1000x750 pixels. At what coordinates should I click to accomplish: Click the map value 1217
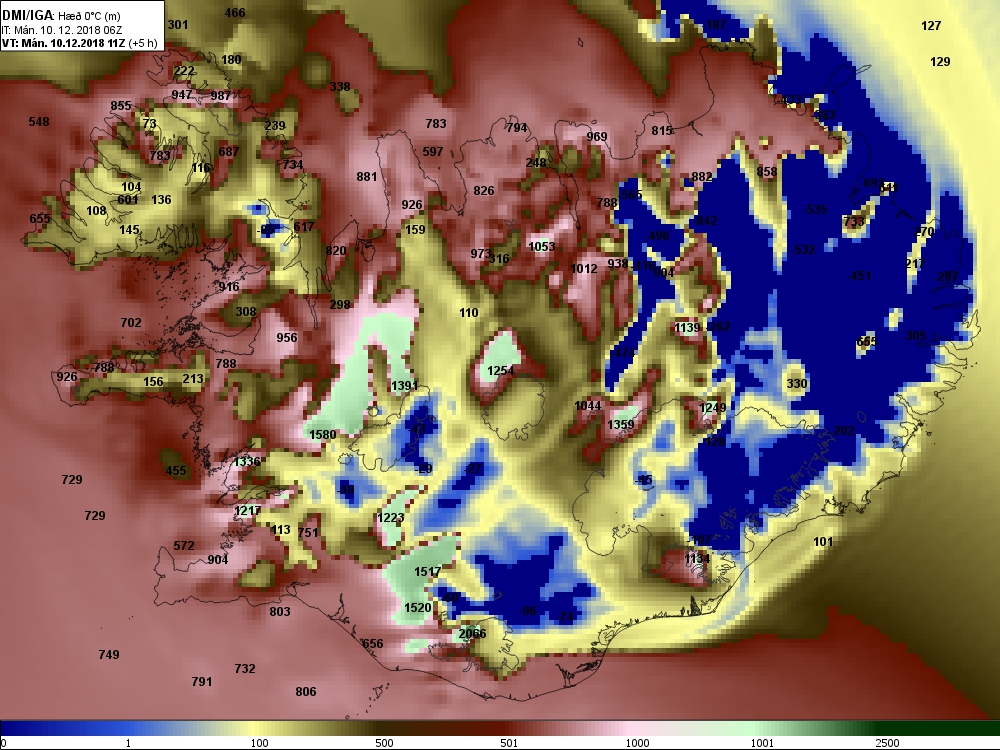click(247, 510)
